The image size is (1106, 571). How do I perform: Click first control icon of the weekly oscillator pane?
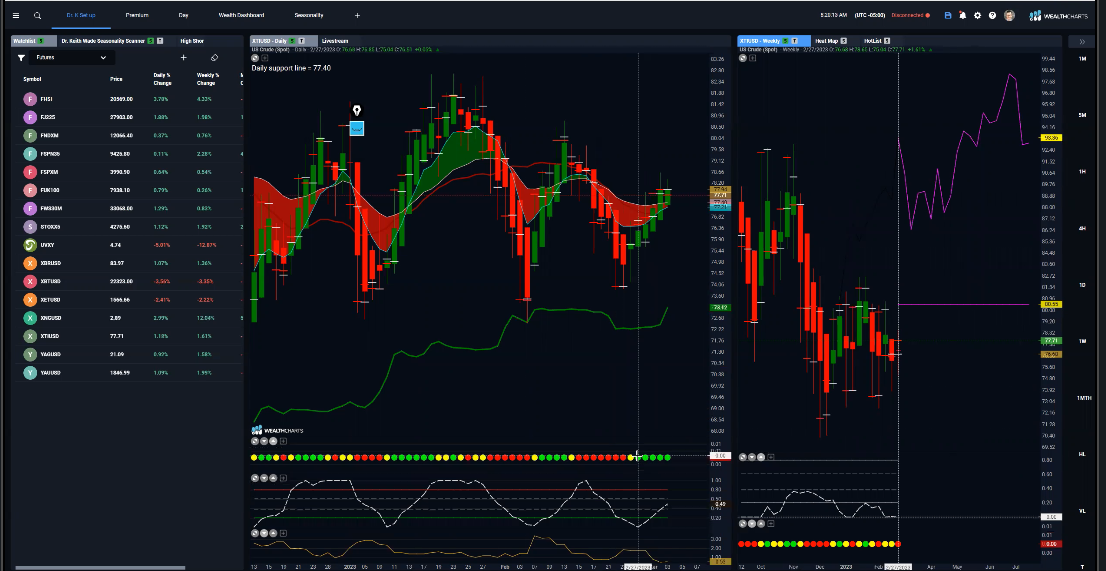pos(742,457)
